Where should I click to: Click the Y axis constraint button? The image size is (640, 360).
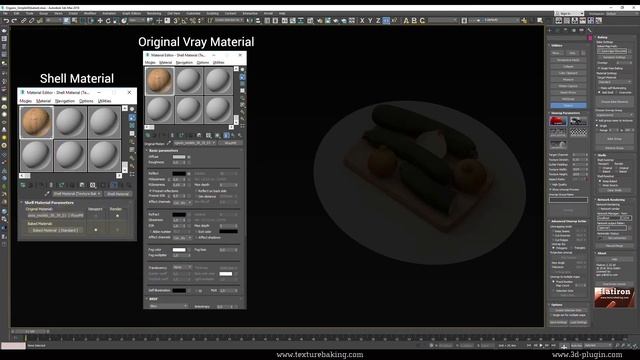(370, 20)
